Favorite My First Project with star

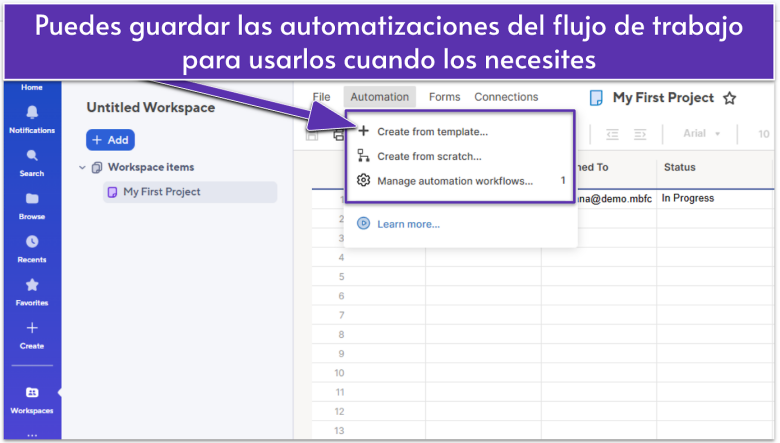pyautogui.click(x=729, y=98)
